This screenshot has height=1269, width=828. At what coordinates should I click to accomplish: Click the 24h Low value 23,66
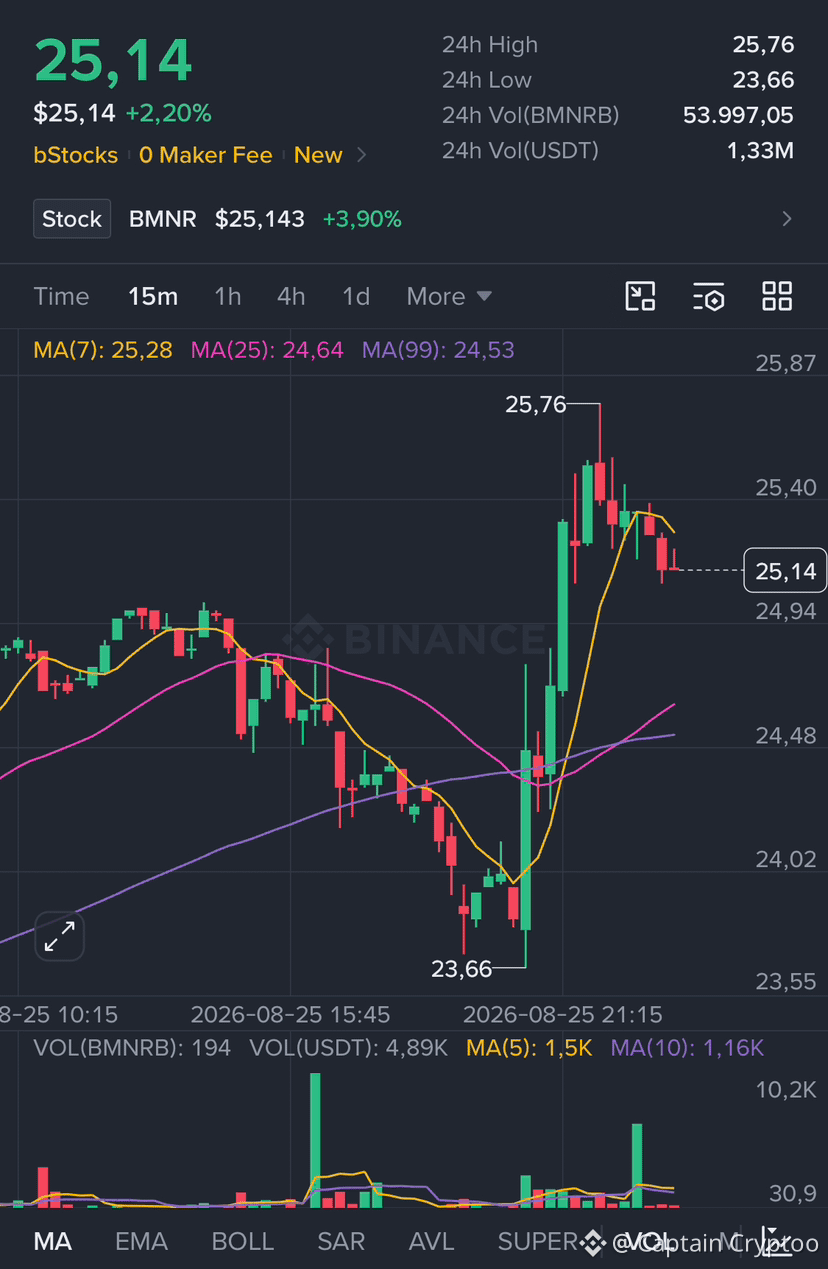(x=763, y=80)
